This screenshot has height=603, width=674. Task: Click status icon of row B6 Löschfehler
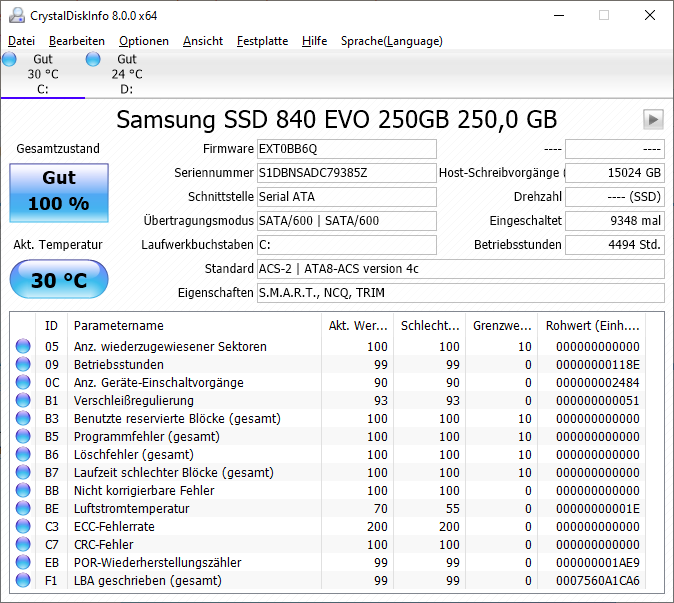23,454
